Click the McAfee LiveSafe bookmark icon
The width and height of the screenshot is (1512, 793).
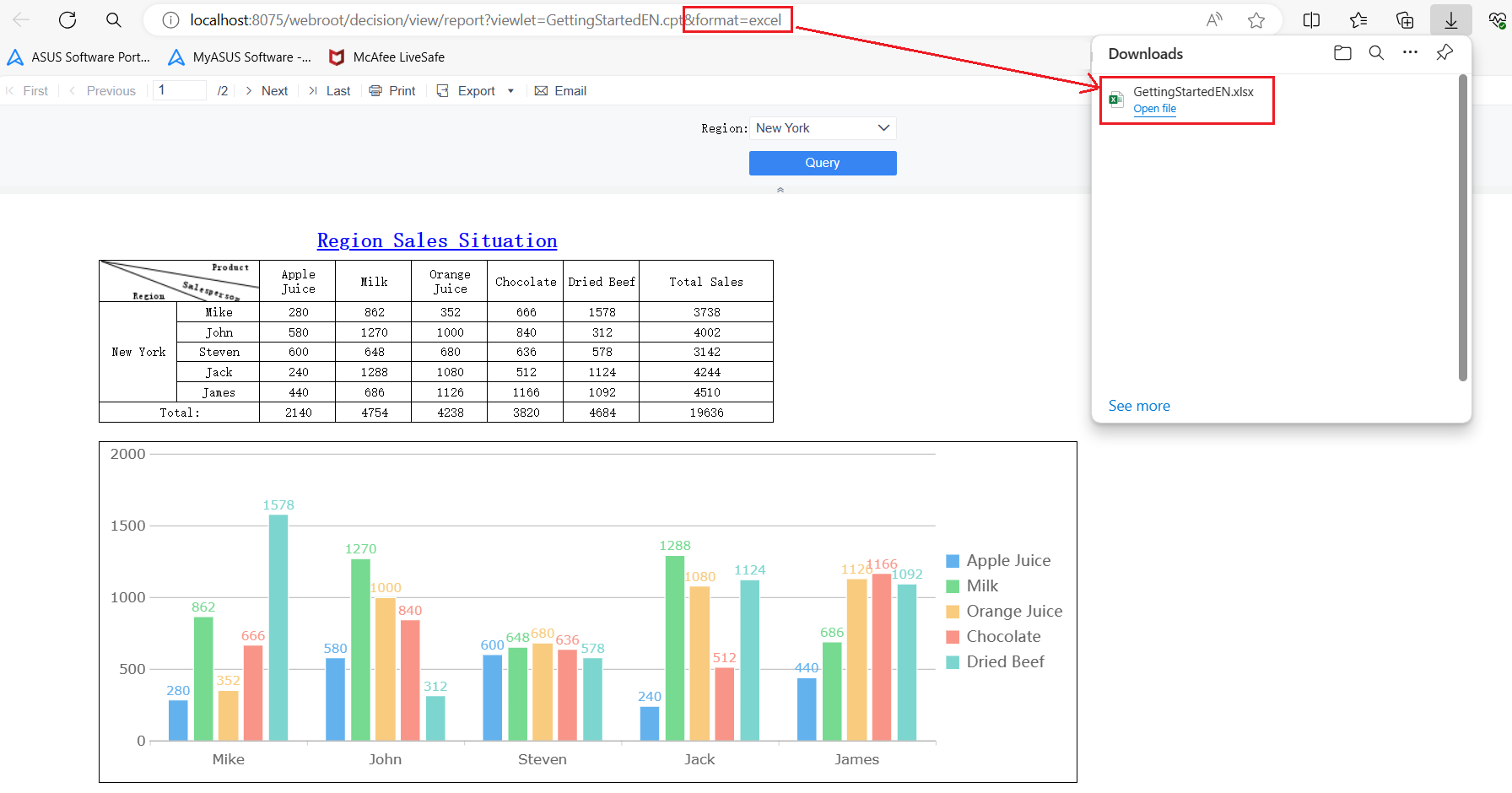[x=337, y=57]
